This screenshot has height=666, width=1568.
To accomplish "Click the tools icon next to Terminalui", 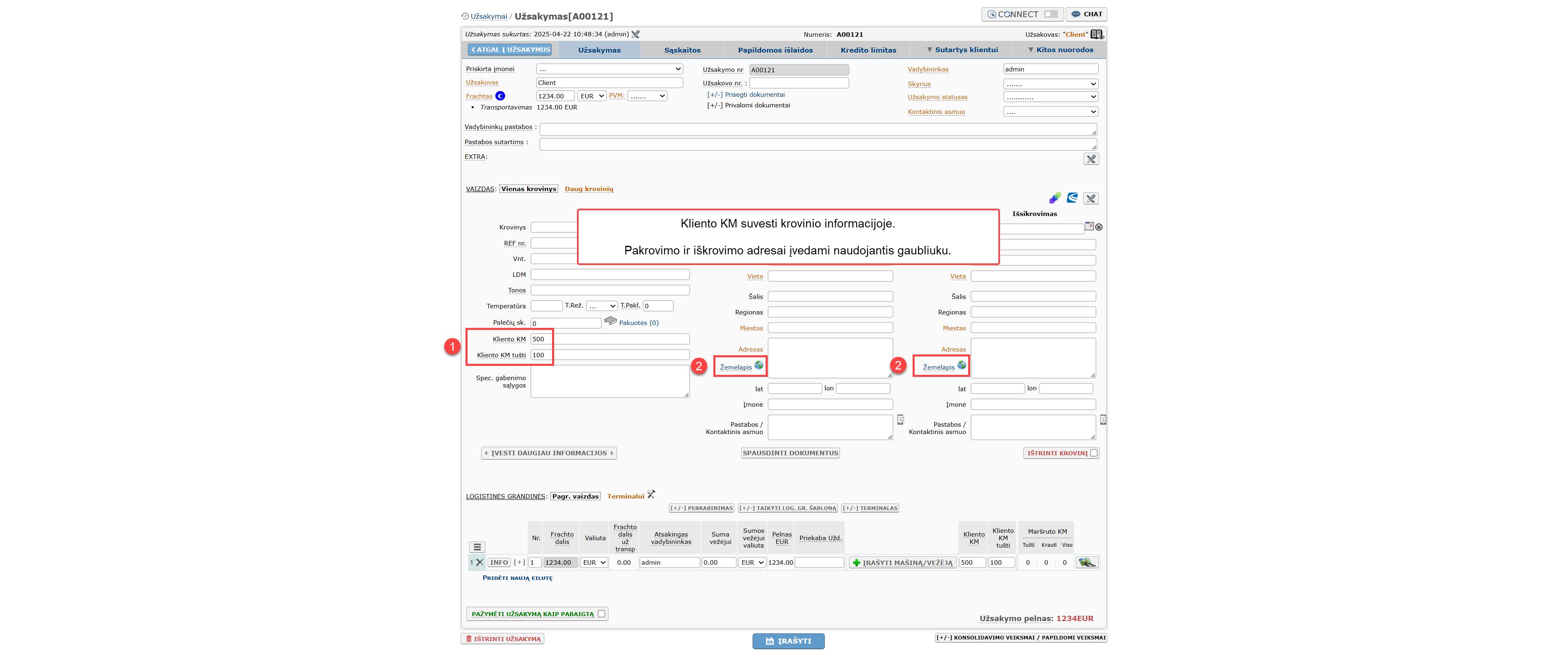I will click(651, 495).
